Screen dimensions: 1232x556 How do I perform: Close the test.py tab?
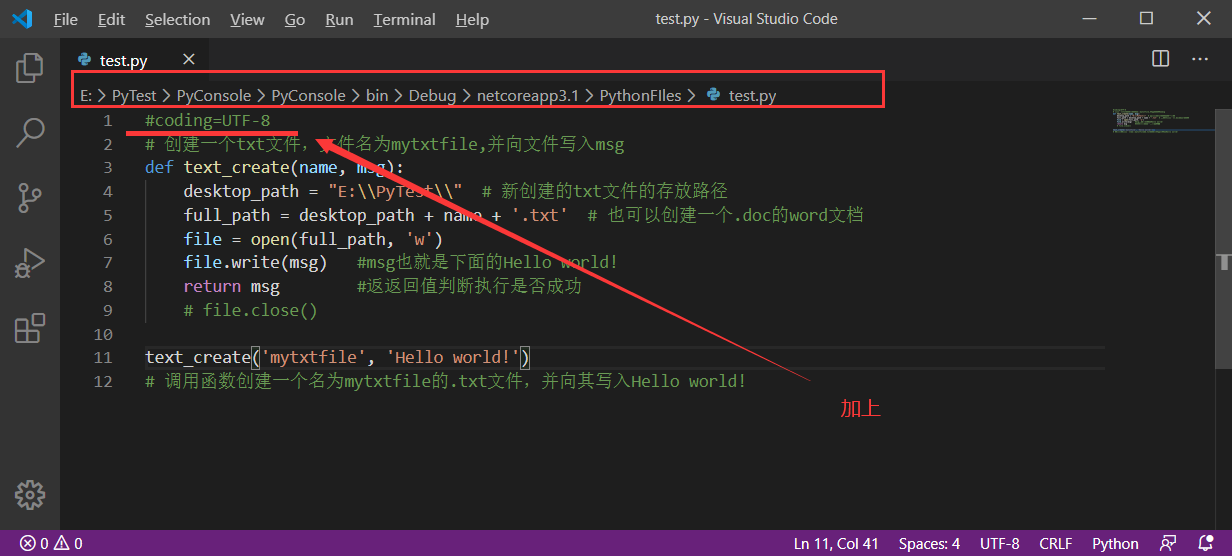point(189,60)
